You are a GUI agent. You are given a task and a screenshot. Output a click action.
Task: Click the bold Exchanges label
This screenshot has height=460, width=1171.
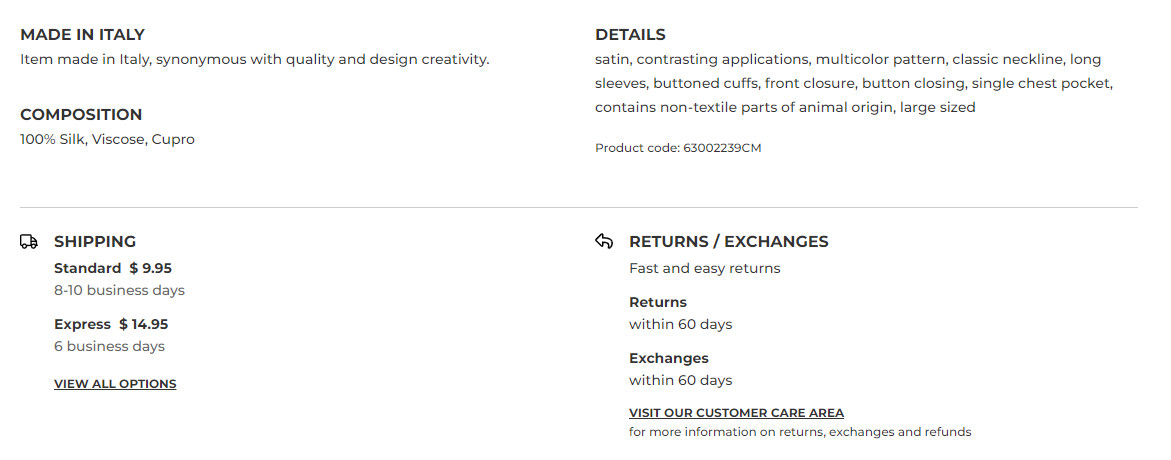point(668,358)
